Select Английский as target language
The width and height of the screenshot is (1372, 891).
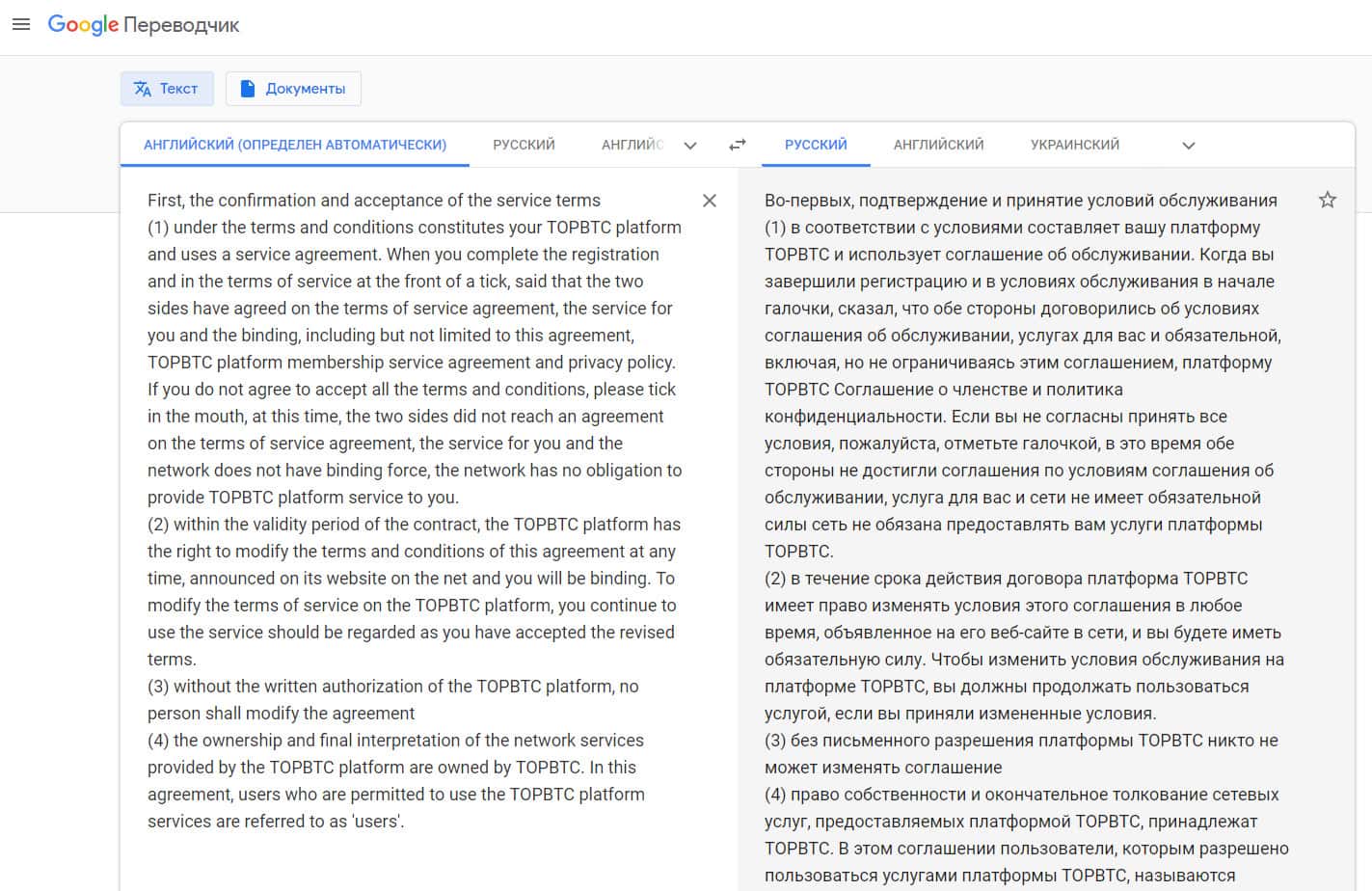(939, 145)
